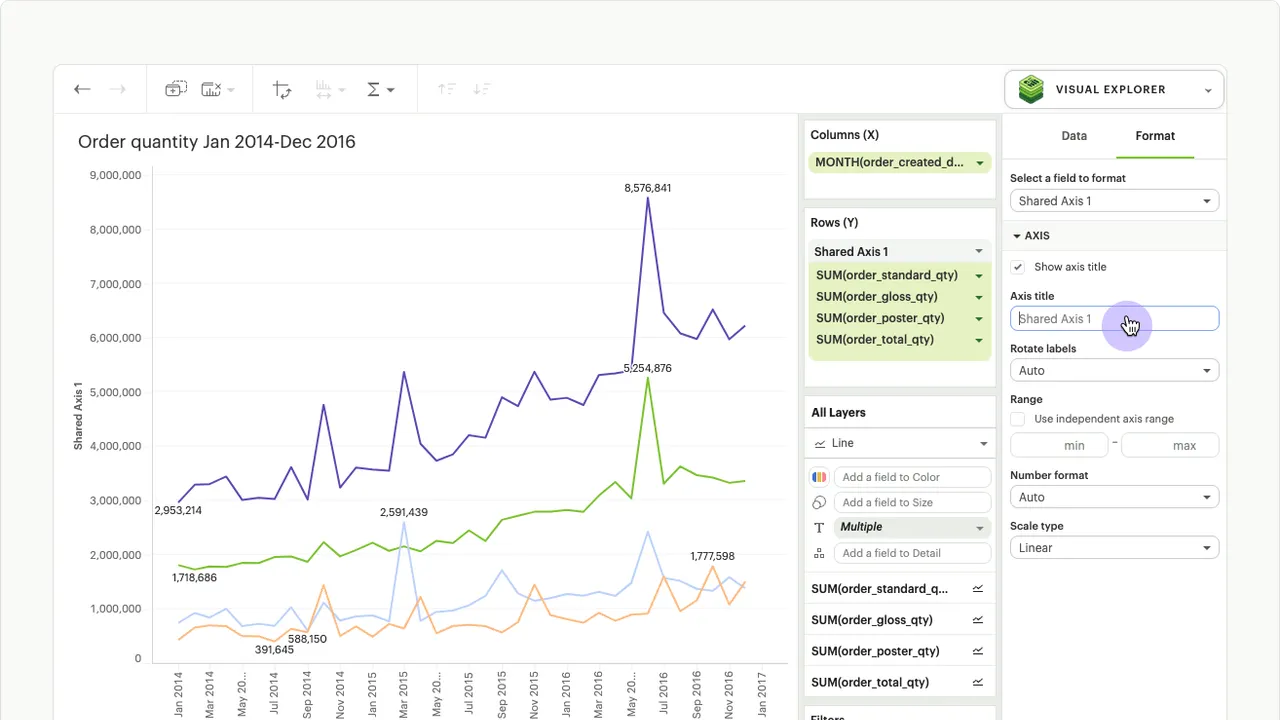
Task: Click the redo forward arrow
Action: [x=118, y=89]
